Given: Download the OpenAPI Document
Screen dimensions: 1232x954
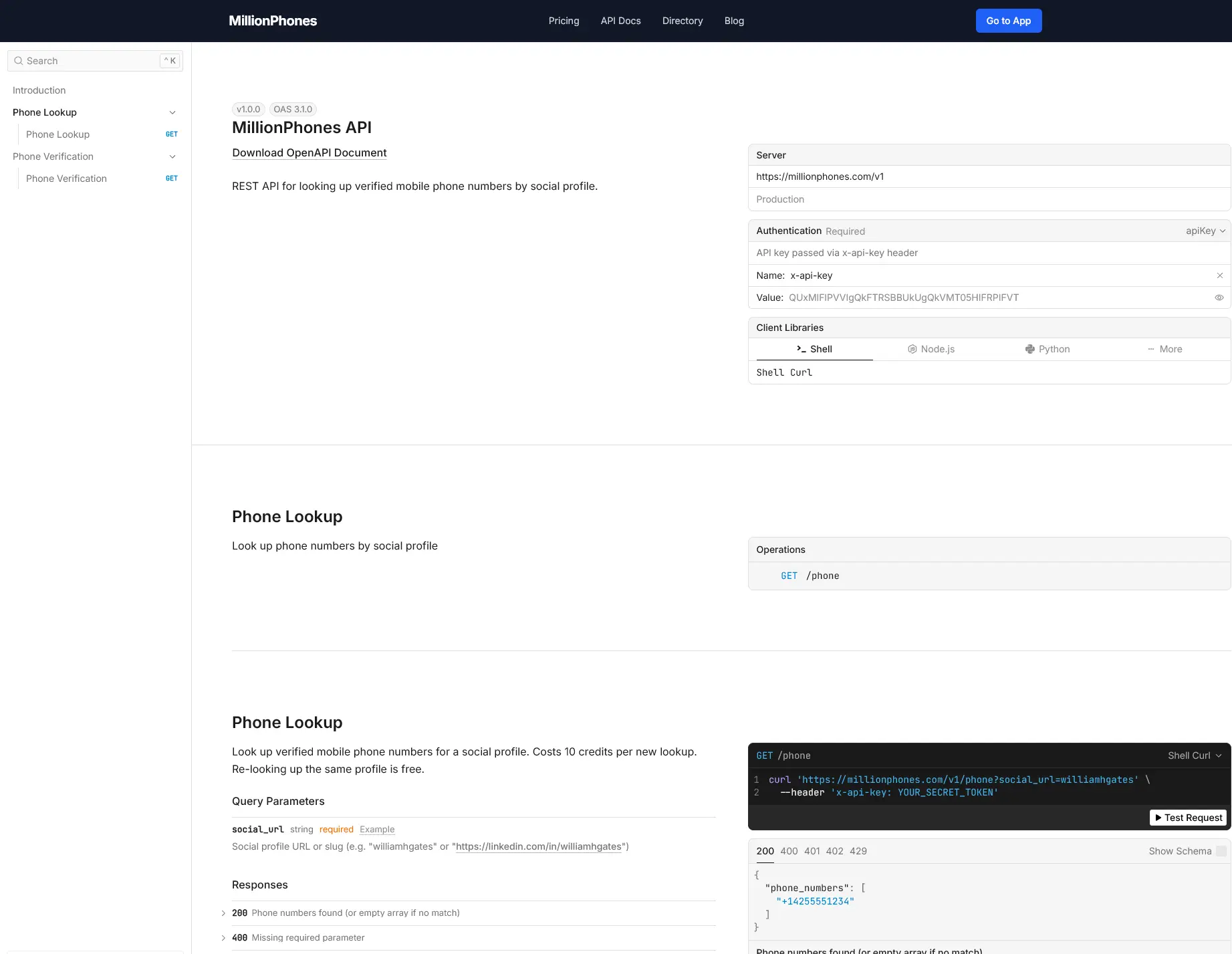Looking at the screenshot, I should click(x=310, y=152).
